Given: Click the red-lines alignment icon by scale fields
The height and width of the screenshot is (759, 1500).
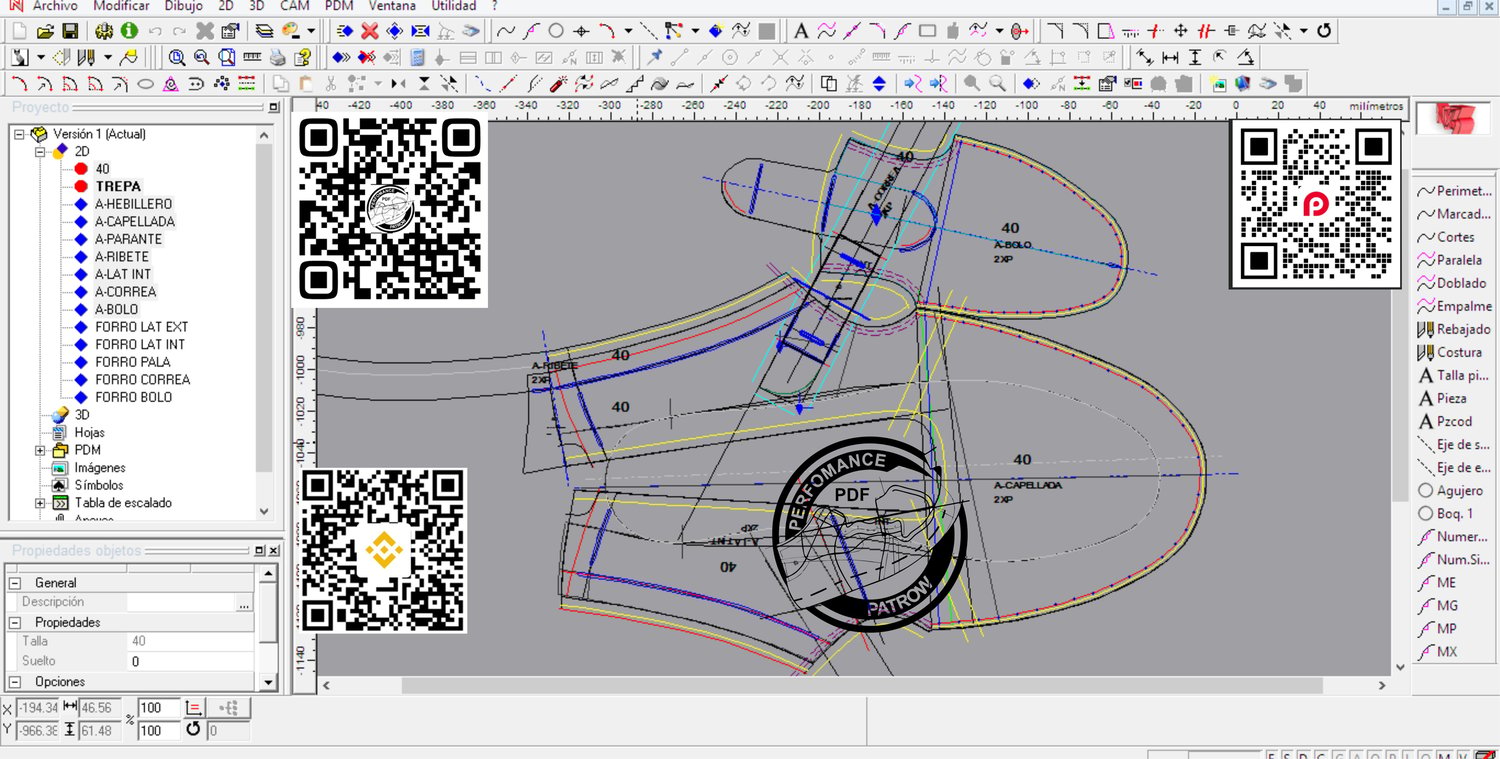Looking at the screenshot, I should 195,708.
